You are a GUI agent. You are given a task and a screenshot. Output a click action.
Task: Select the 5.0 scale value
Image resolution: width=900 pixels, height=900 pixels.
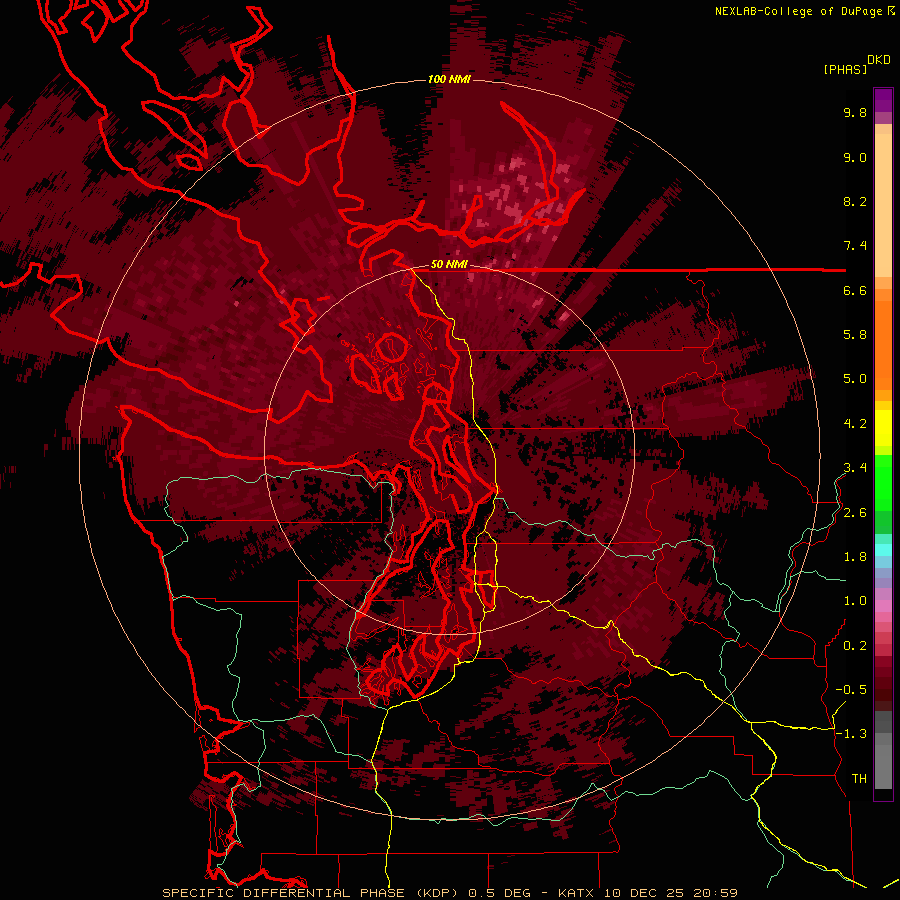855,379
